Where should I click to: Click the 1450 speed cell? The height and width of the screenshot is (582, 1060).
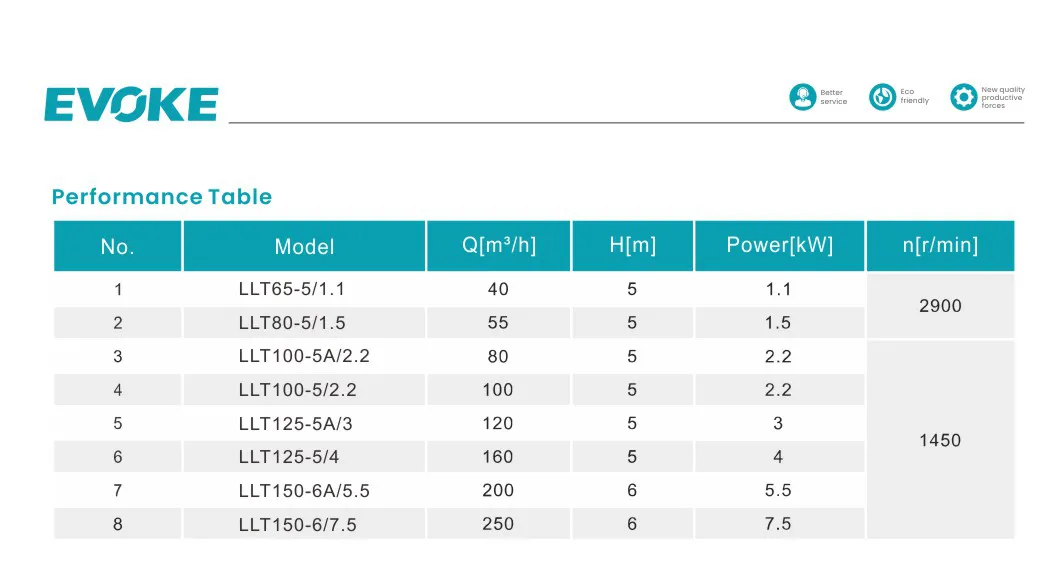pos(940,440)
